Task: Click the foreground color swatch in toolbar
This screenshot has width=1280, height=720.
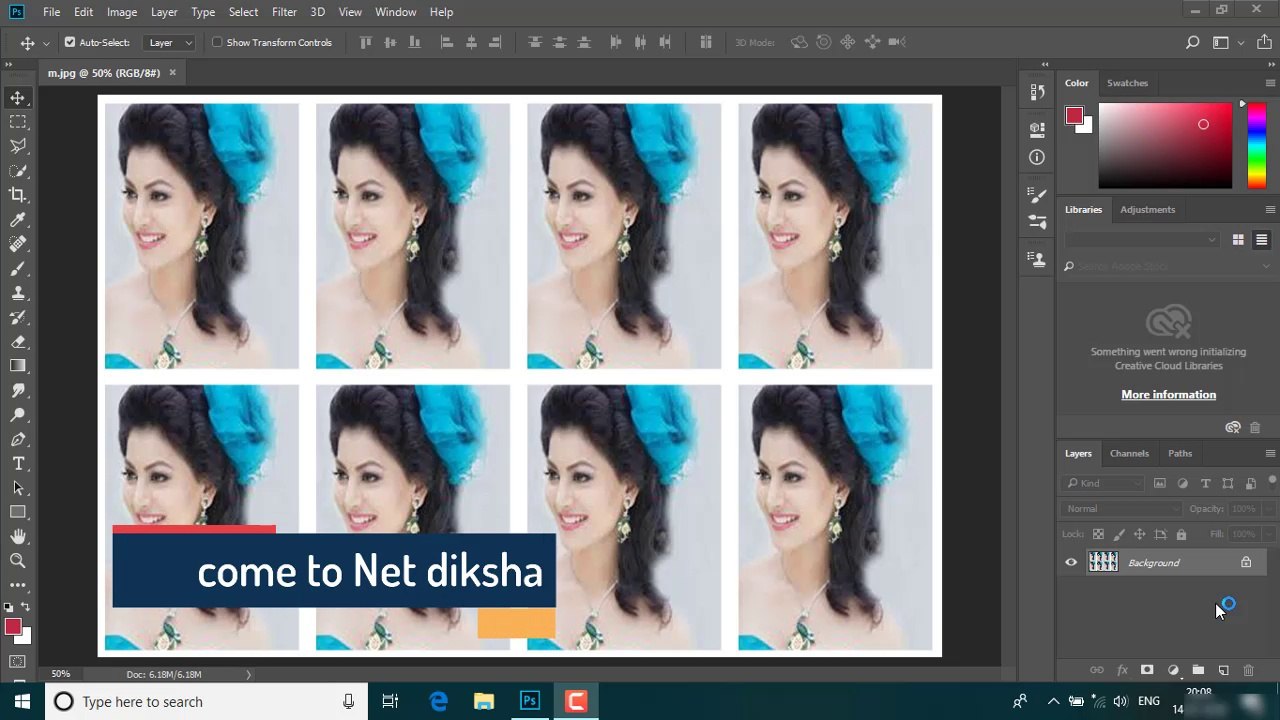Action: pyautogui.click(x=12, y=626)
